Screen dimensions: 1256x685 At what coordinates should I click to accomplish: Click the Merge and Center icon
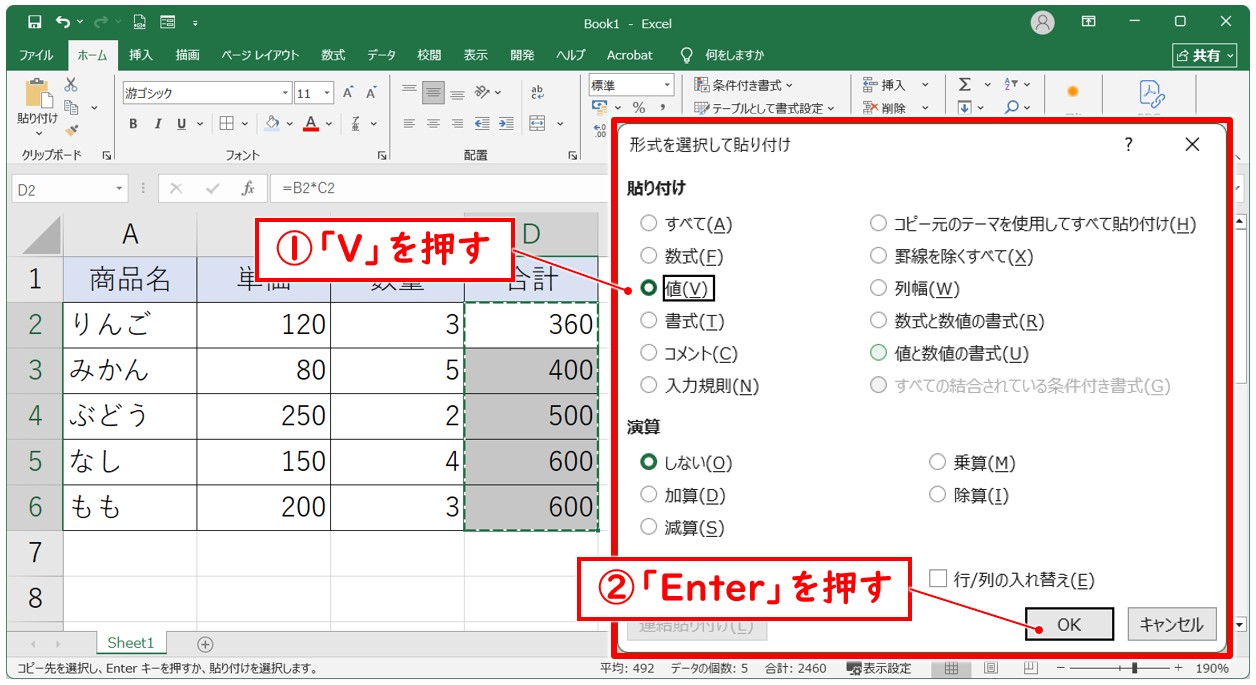click(538, 124)
